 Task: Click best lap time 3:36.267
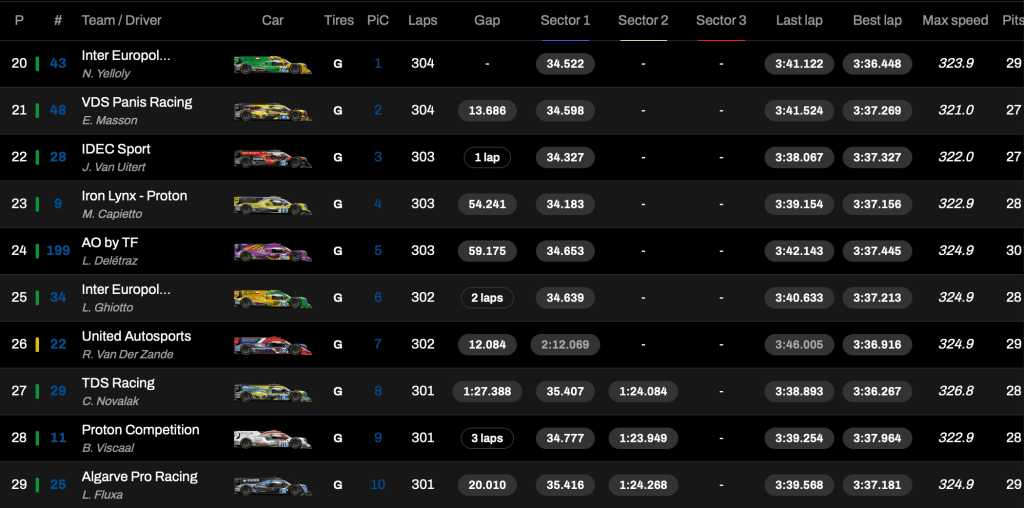pos(877,392)
